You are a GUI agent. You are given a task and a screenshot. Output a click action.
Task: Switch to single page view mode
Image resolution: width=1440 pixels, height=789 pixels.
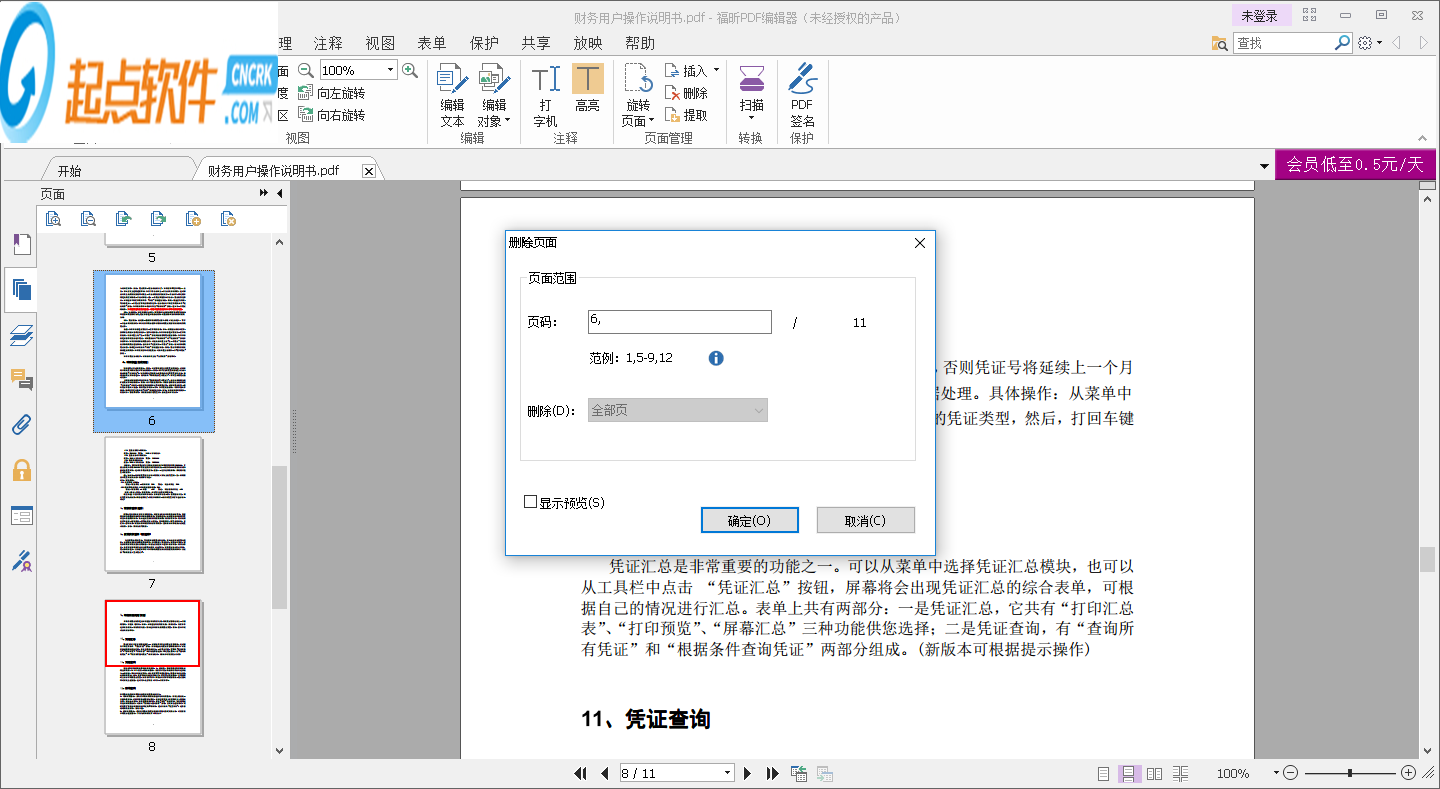pyautogui.click(x=1103, y=773)
